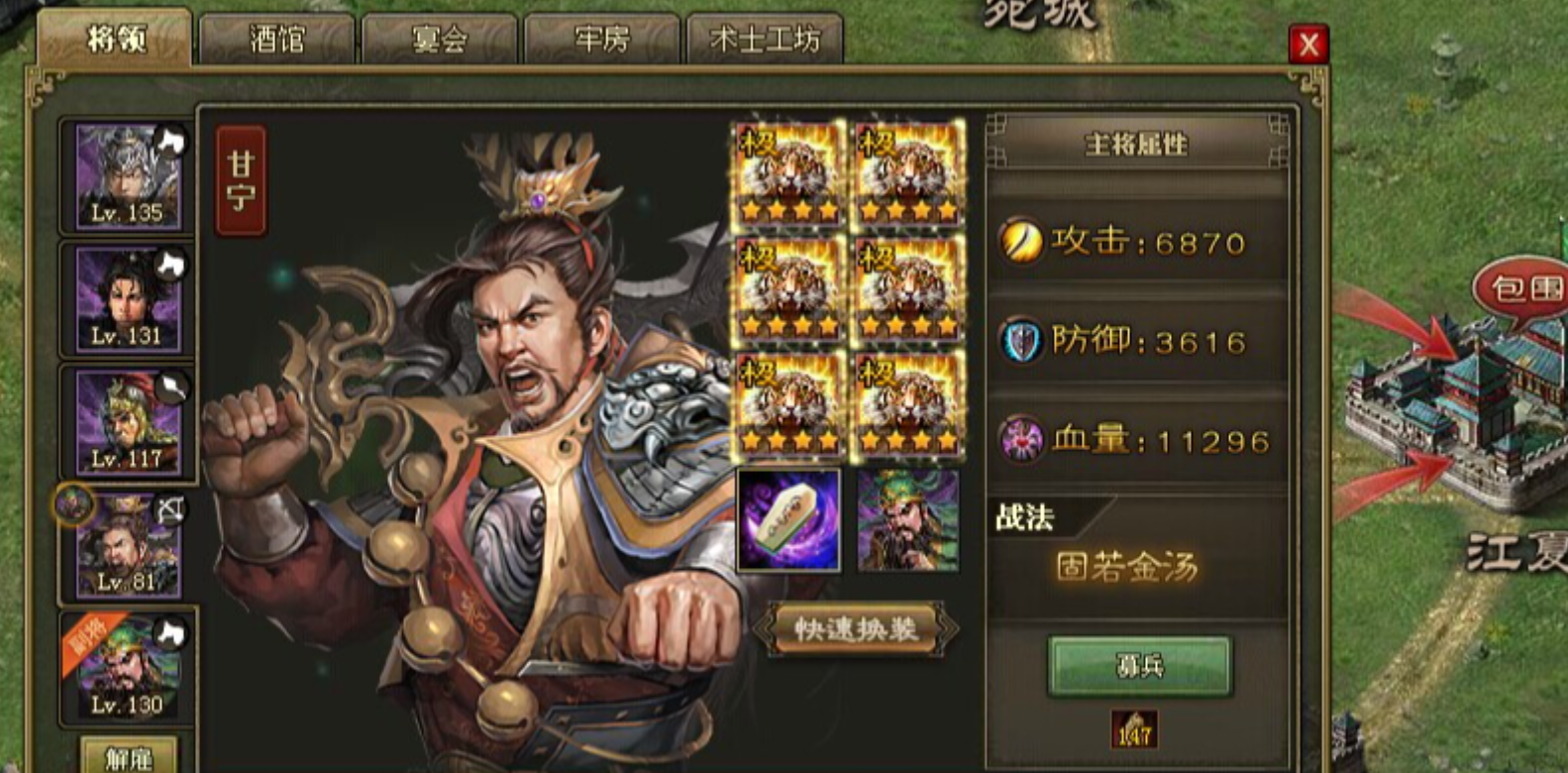Select the bottom-right tiger equipment slot

[x=908, y=406]
